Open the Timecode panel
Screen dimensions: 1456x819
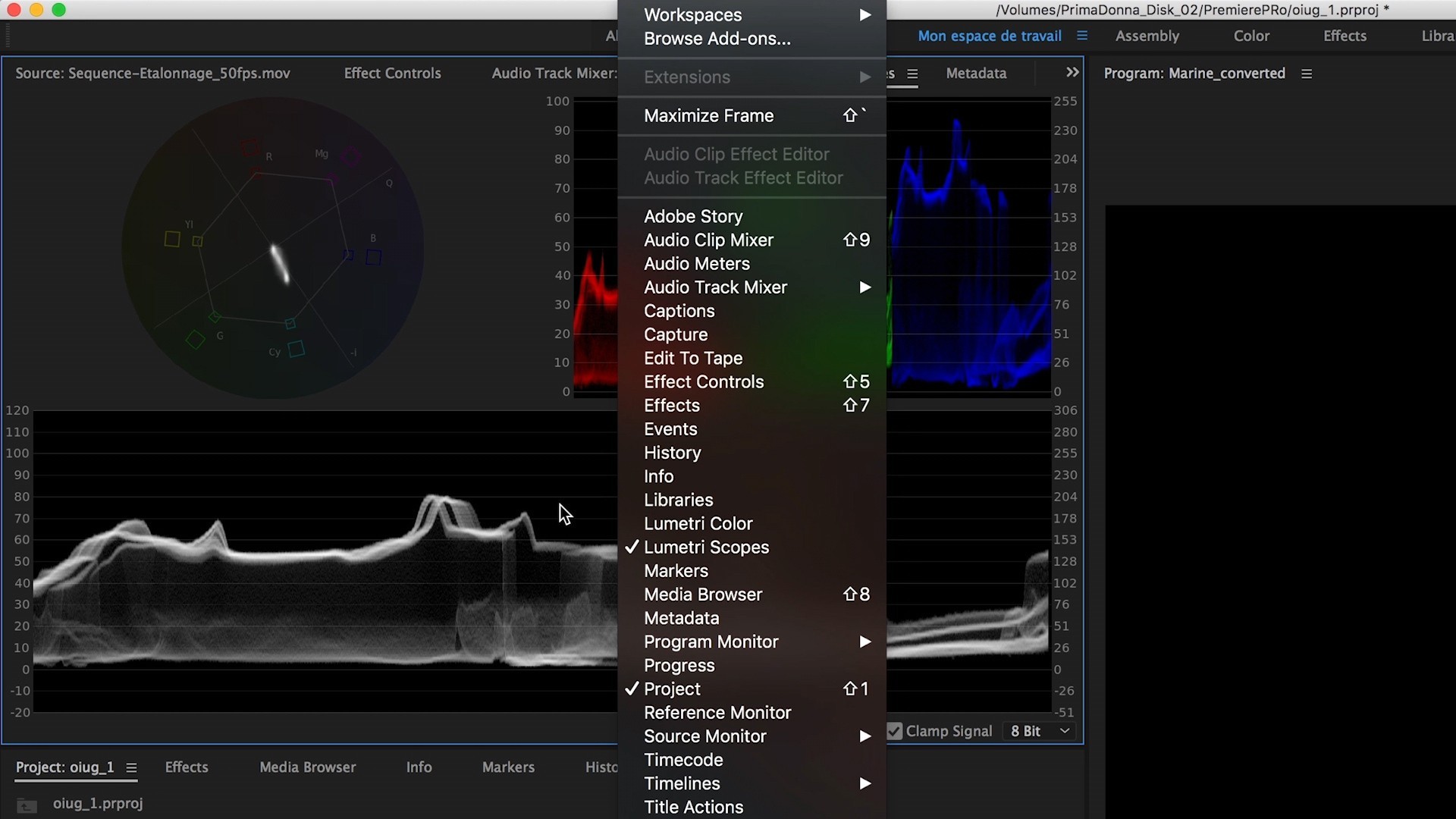point(752,760)
